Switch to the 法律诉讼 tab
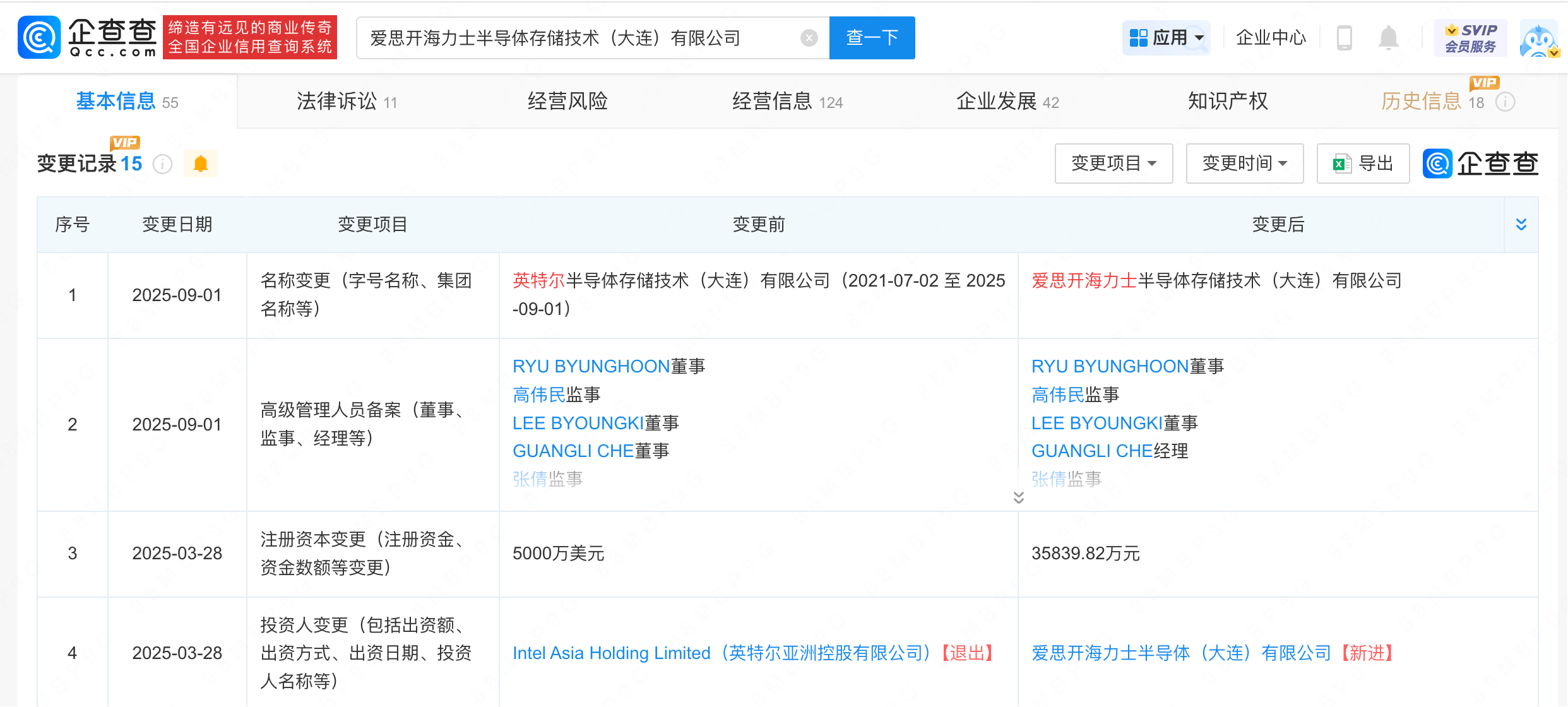The height and width of the screenshot is (707, 1568). (x=347, y=102)
